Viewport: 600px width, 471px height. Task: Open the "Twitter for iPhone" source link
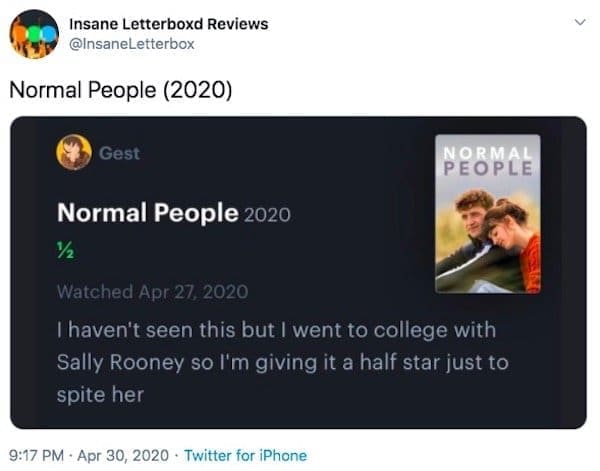(x=245, y=455)
